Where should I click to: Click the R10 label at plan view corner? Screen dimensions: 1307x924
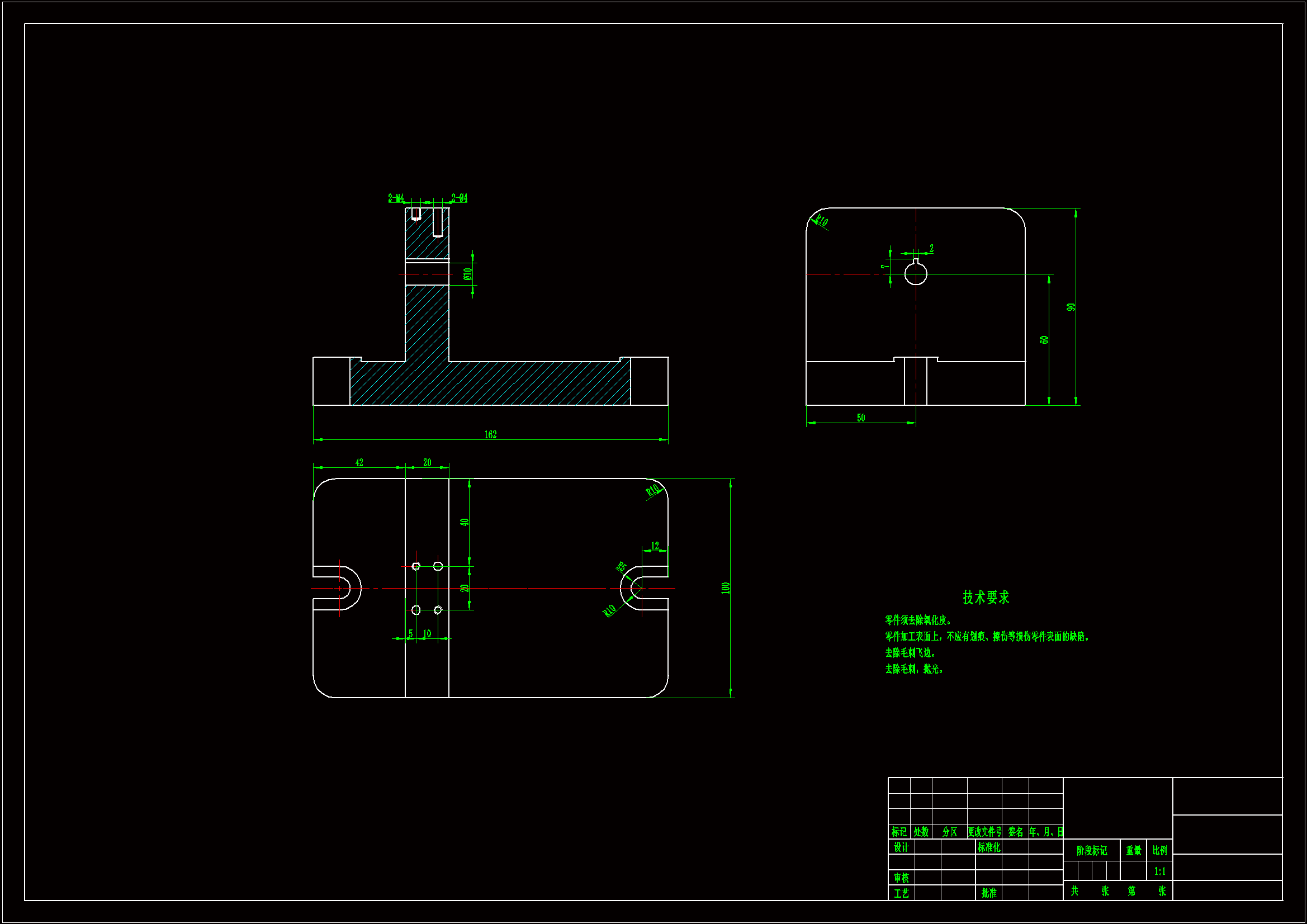coord(652,490)
